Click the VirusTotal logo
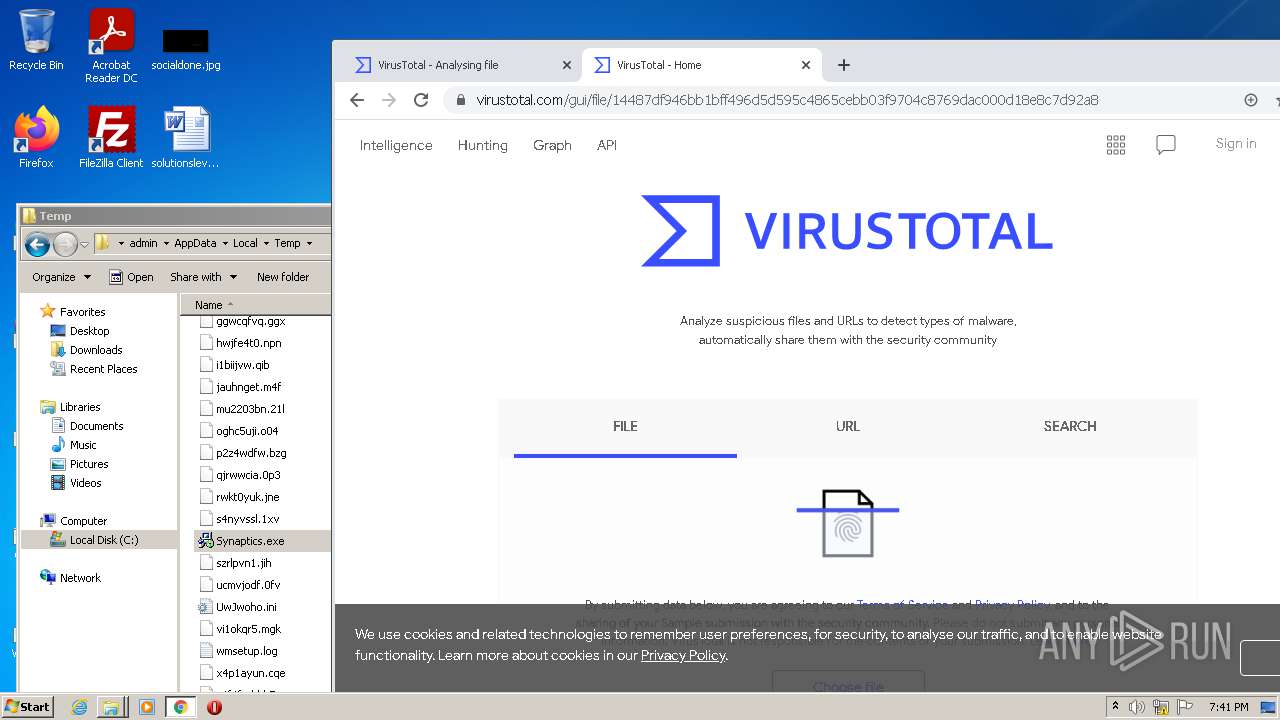The width and height of the screenshot is (1280, 720). point(847,231)
